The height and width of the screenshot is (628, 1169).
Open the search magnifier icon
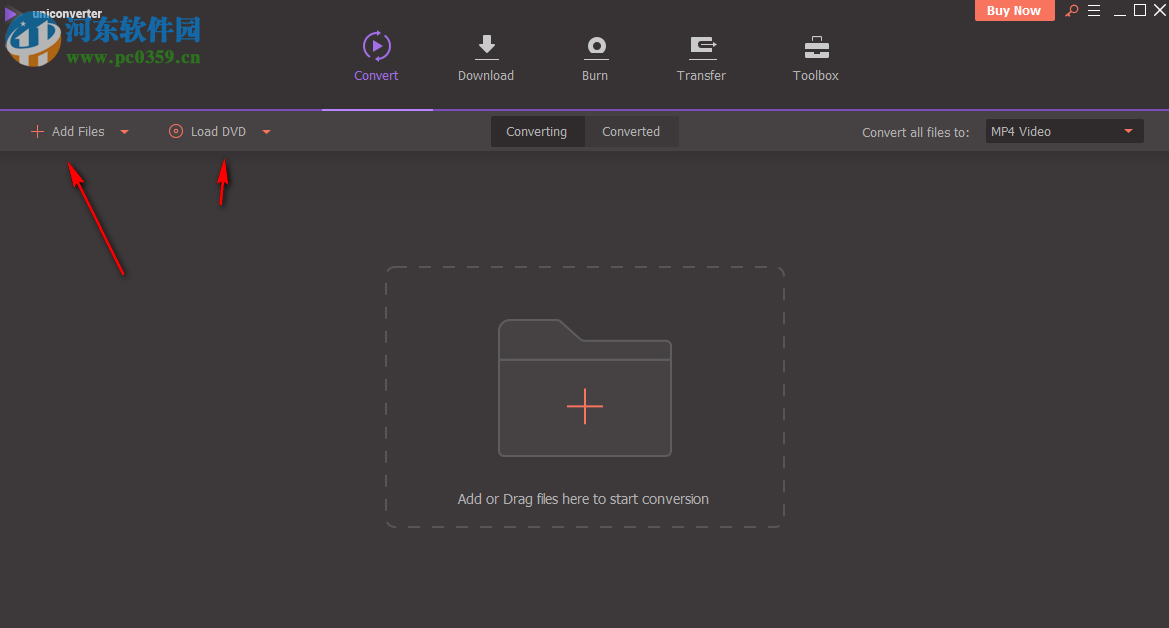(1071, 10)
